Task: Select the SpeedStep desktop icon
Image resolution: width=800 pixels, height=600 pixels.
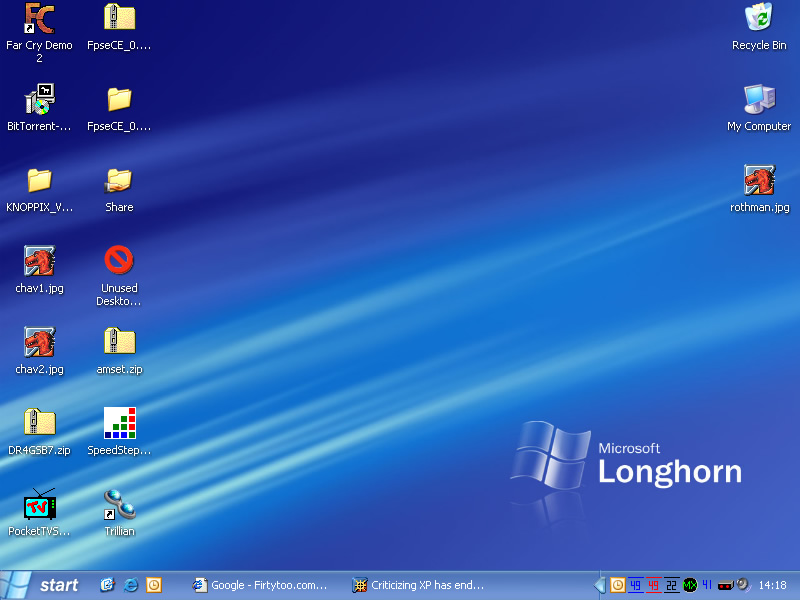Action: tap(119, 423)
